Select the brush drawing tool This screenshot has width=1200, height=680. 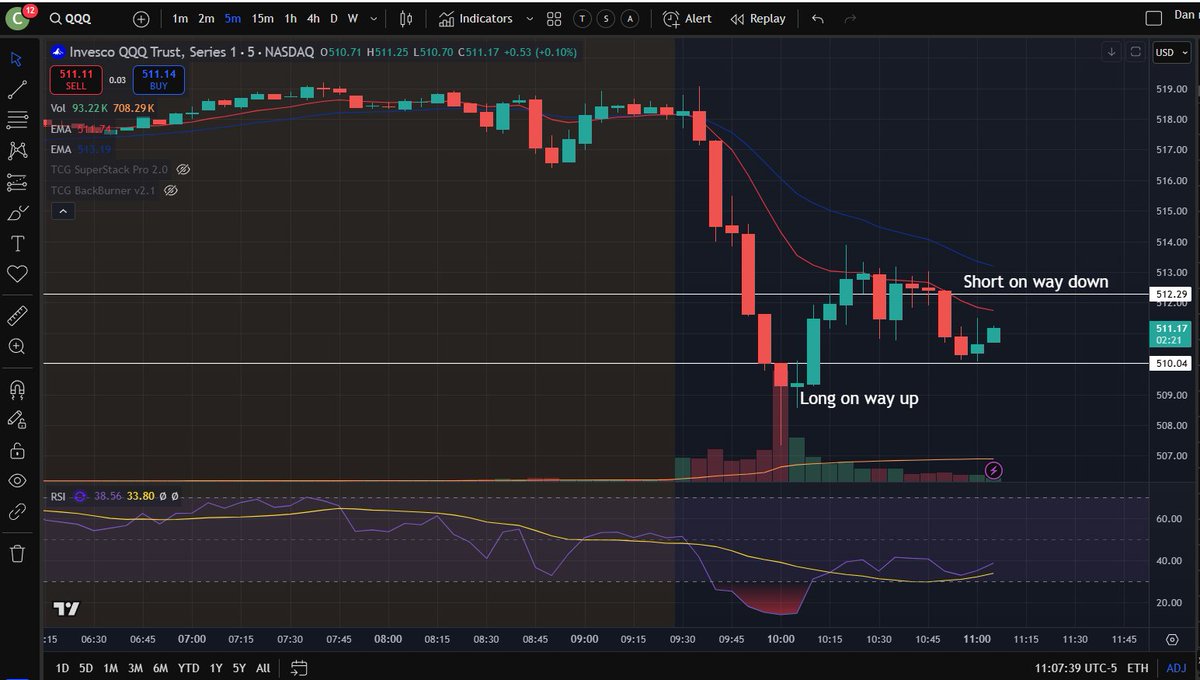pyautogui.click(x=17, y=213)
